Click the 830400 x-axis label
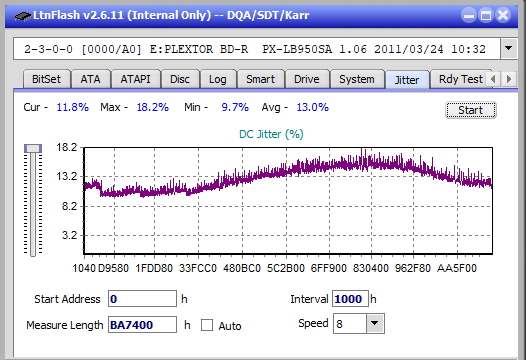Screen dimensions: 526x360 [371, 268]
